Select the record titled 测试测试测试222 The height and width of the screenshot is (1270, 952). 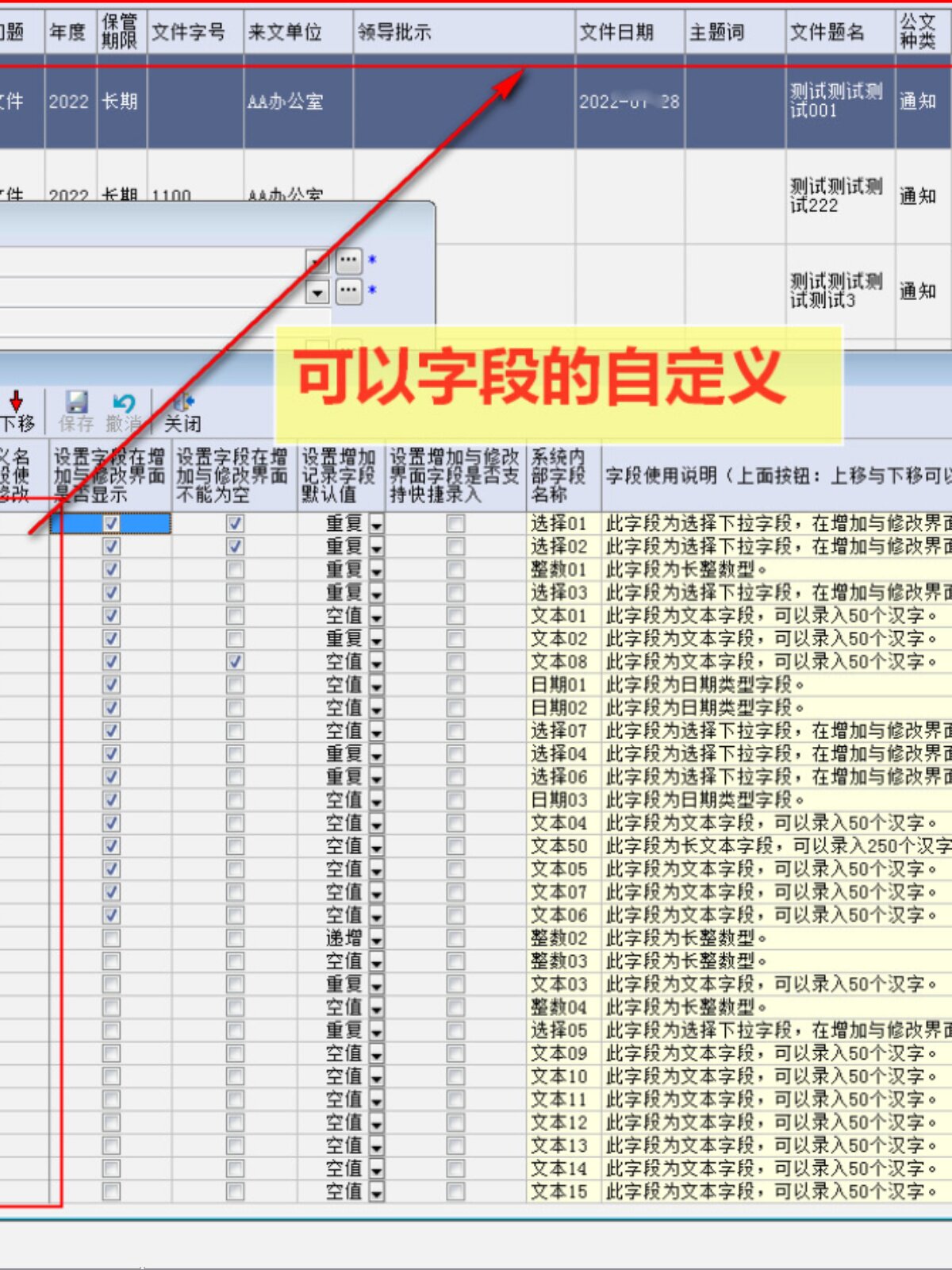(840, 195)
